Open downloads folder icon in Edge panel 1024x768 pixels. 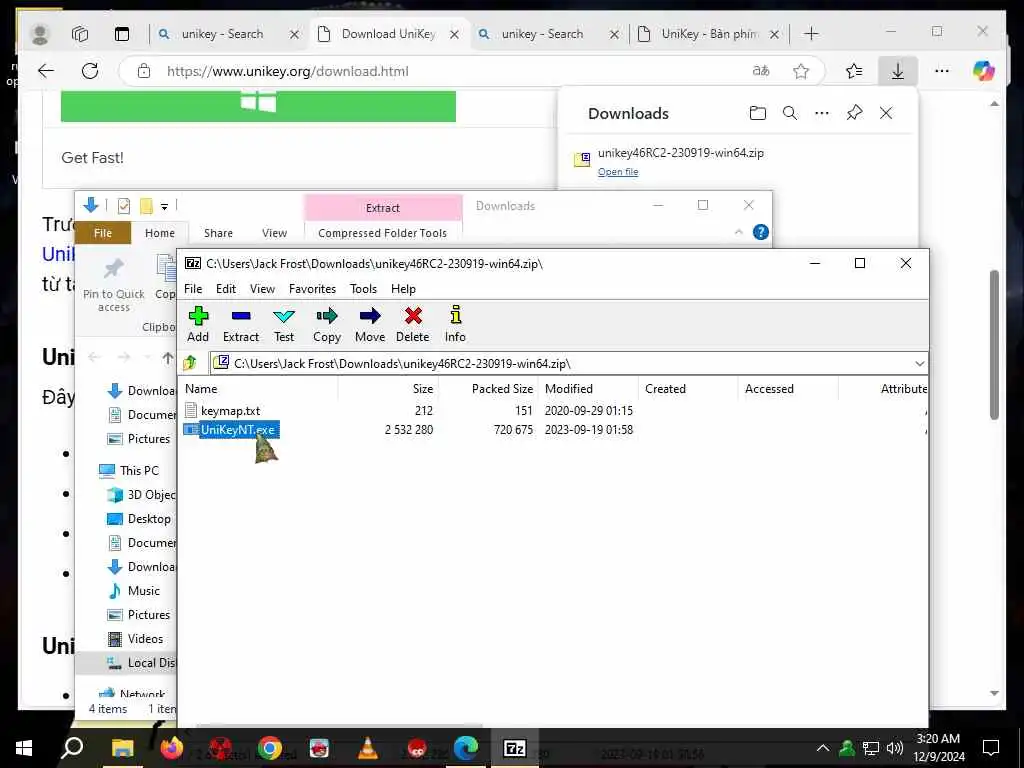(758, 113)
